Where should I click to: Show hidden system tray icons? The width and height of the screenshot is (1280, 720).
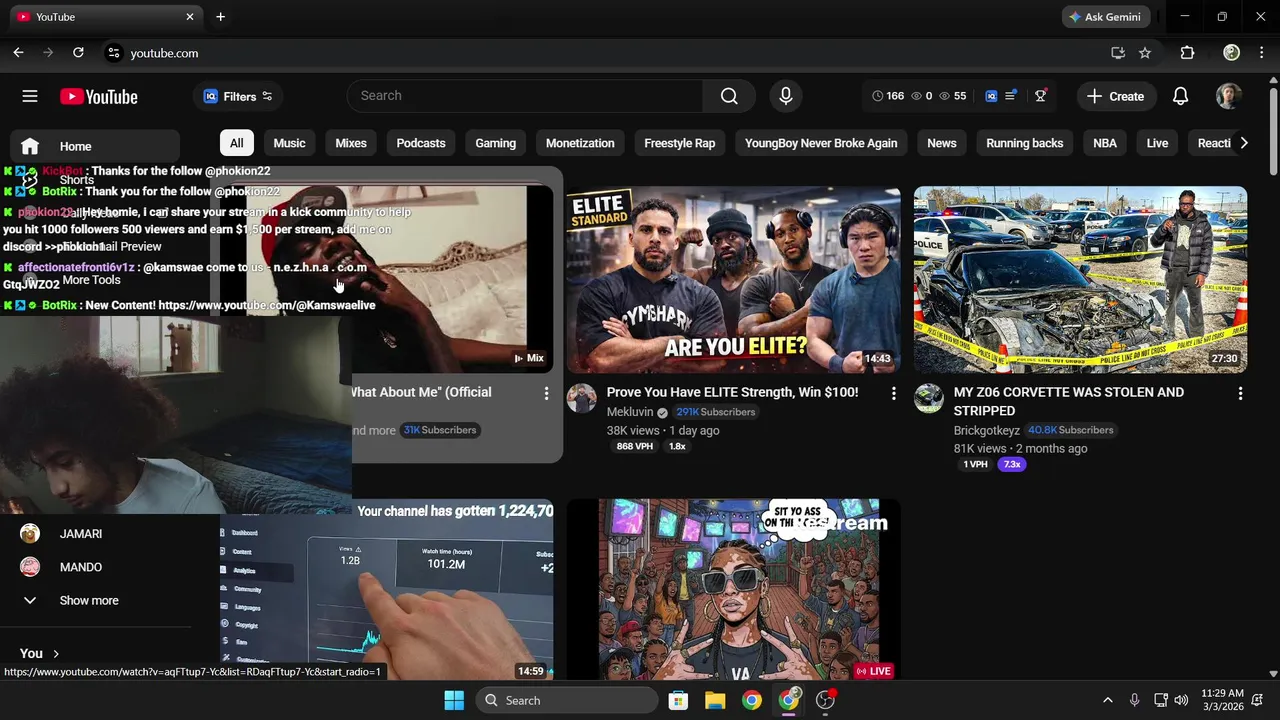point(1107,700)
